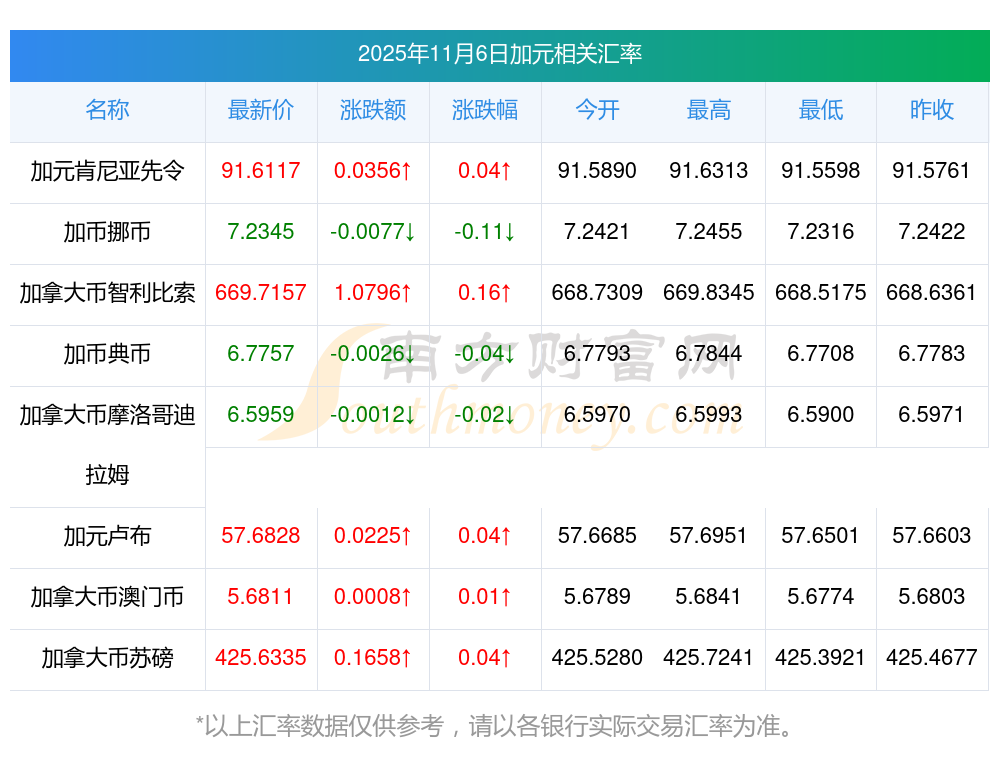
Task: Click low value 6.7708
Action: point(821,353)
